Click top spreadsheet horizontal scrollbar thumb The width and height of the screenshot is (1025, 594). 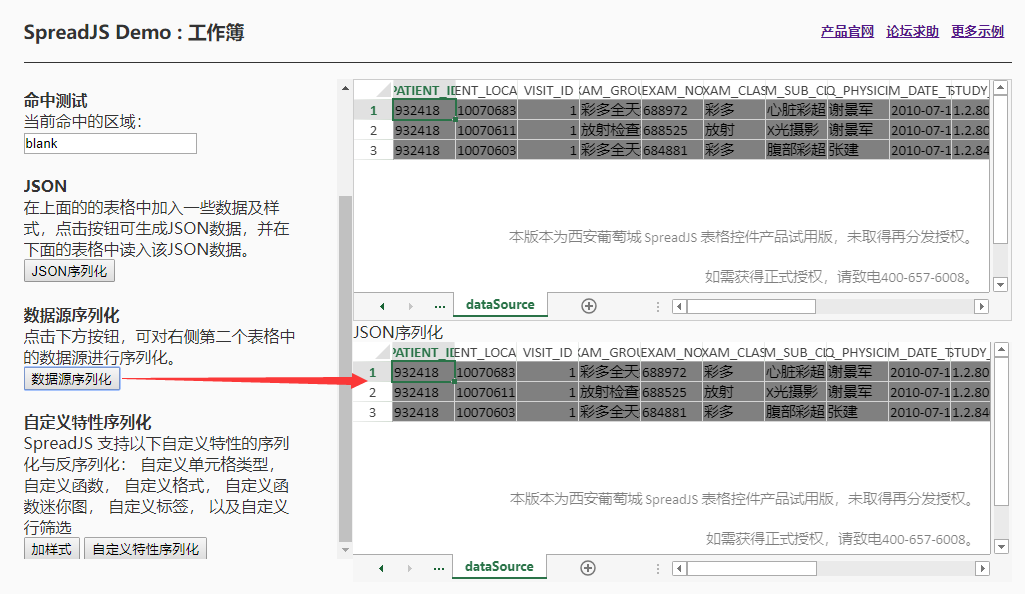751,306
